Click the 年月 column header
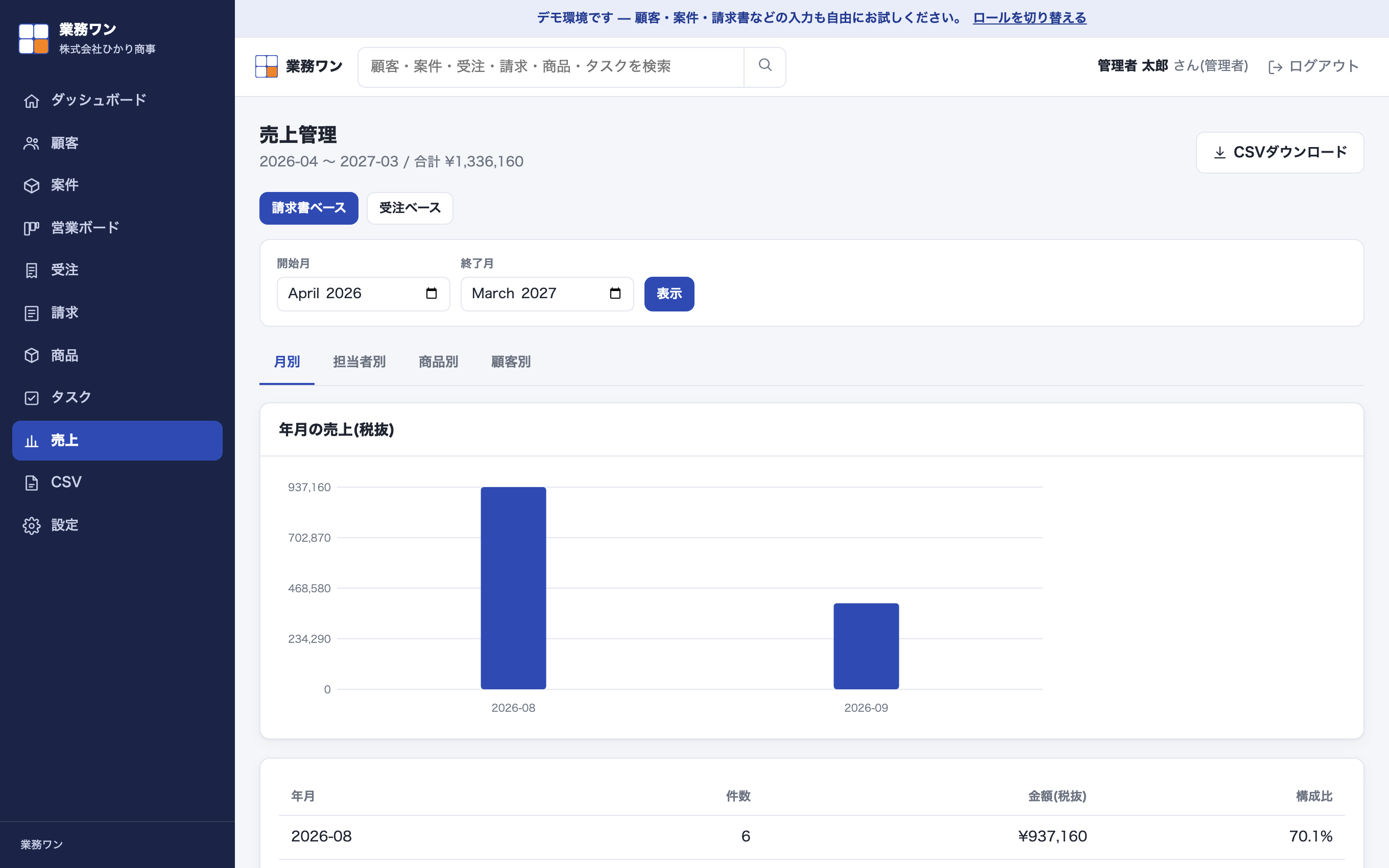This screenshot has width=1389, height=868. click(303, 796)
